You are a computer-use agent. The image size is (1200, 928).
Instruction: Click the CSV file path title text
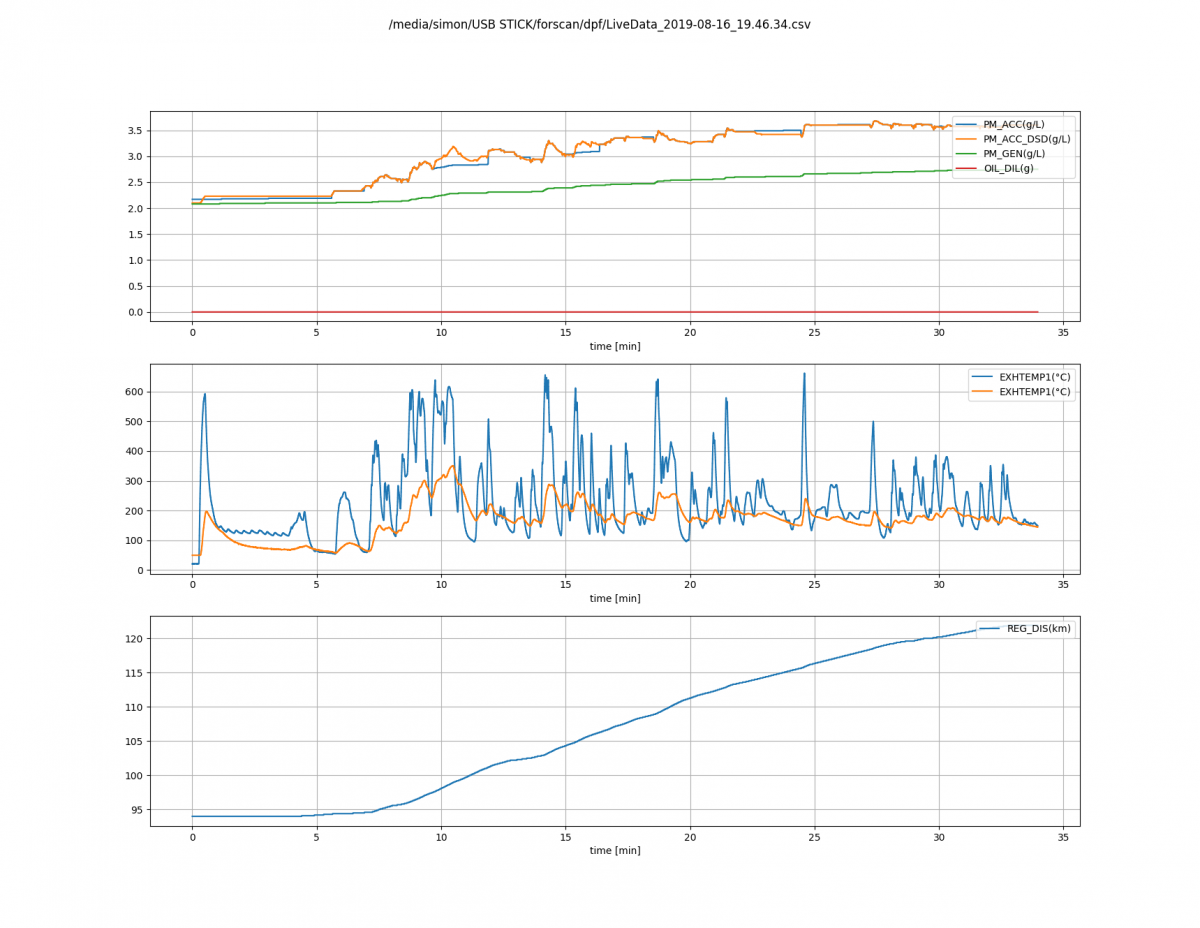(x=600, y=24)
